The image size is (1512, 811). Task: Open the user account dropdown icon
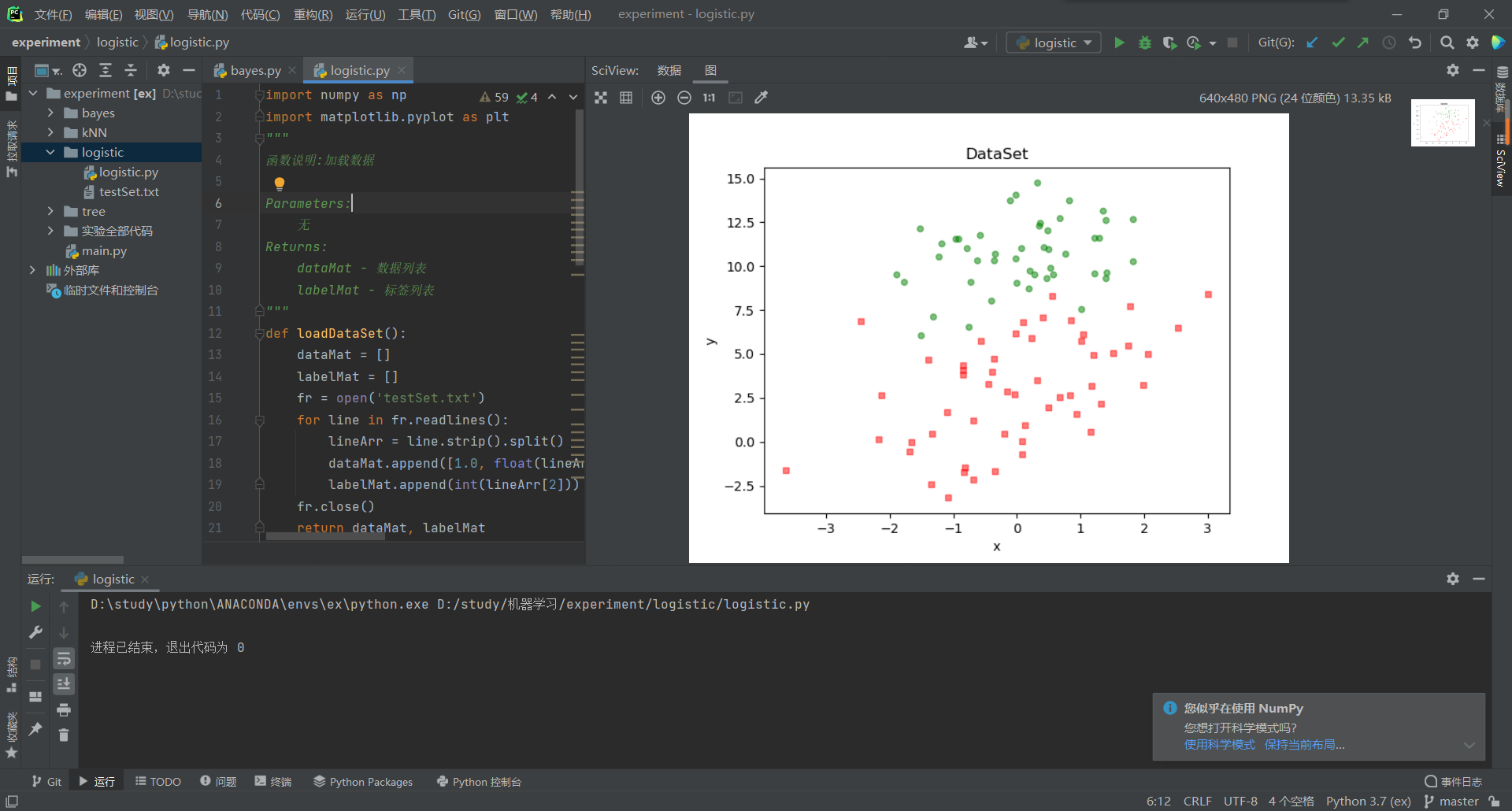tap(976, 43)
